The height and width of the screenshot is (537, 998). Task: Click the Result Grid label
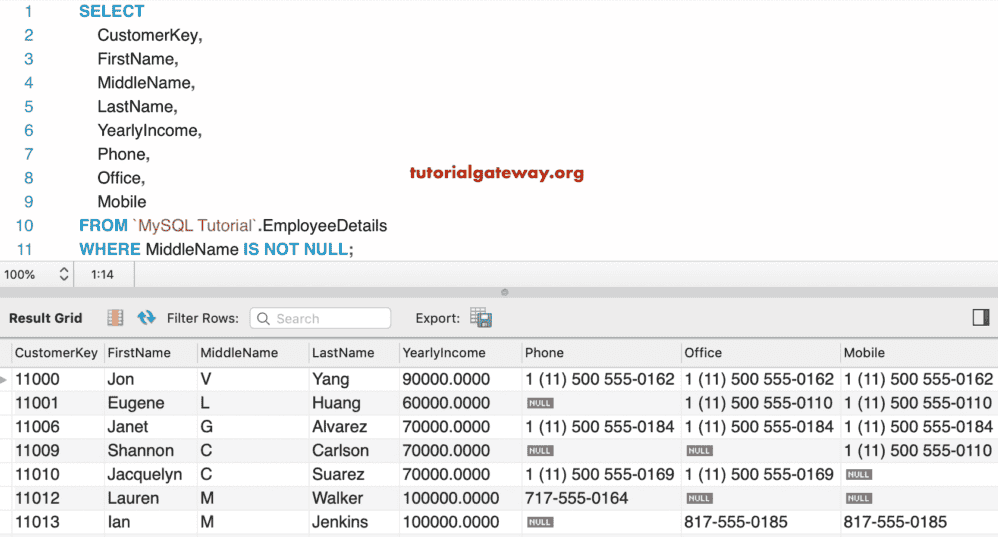[45, 318]
